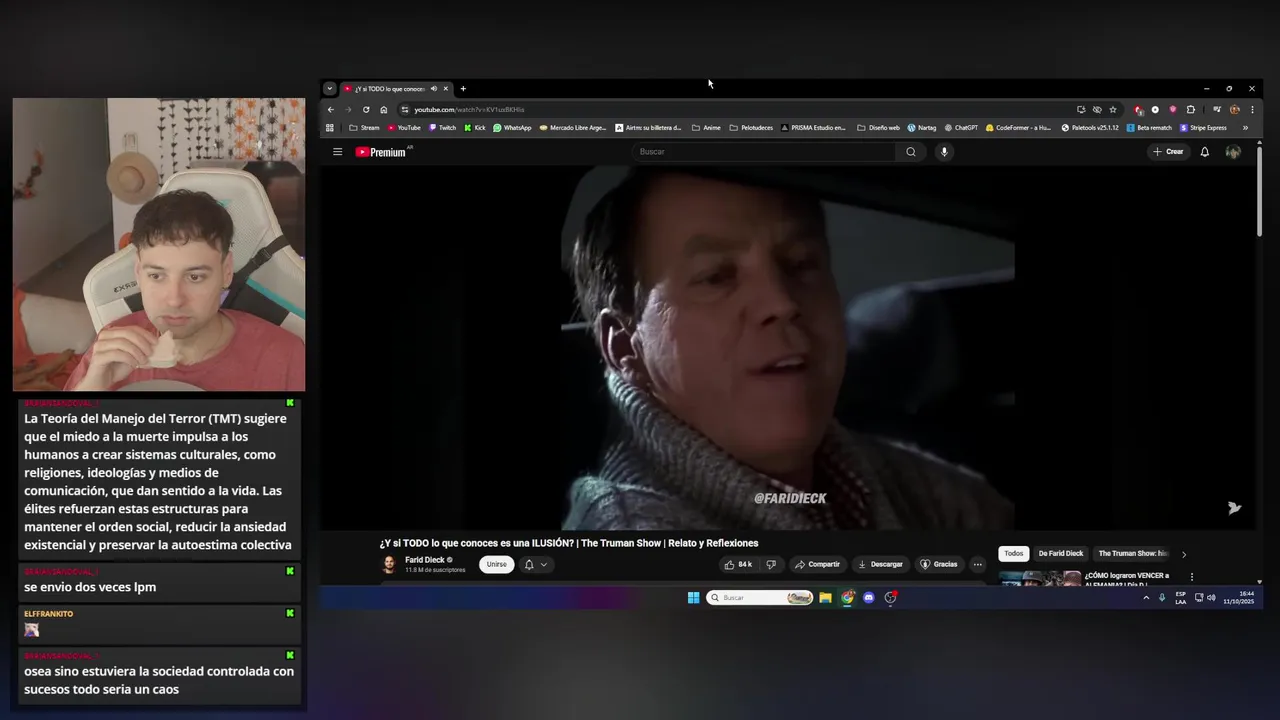Click the Crear create button
This screenshot has width=1280, height=720.
(1168, 152)
